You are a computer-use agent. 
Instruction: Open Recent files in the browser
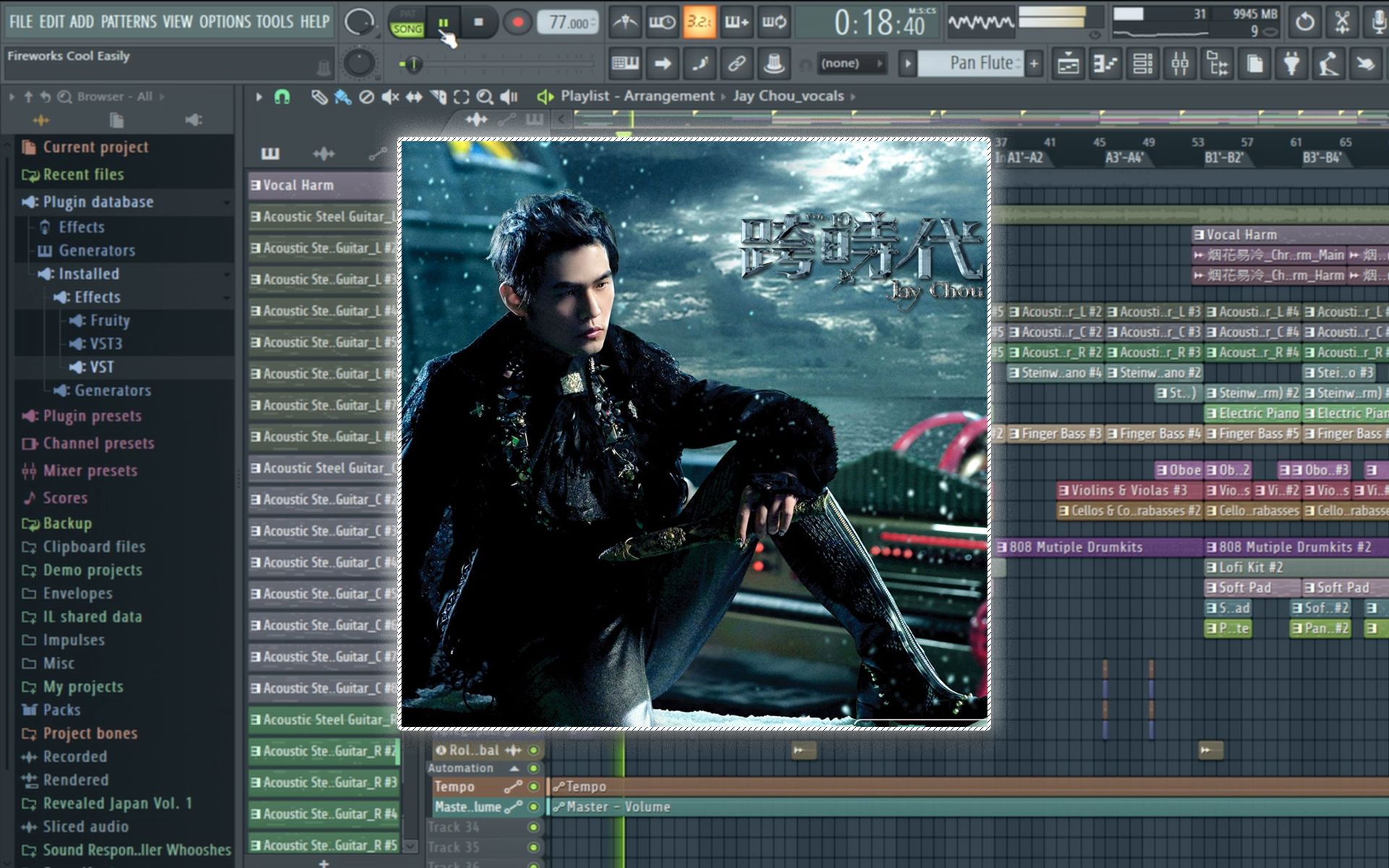pos(83,174)
